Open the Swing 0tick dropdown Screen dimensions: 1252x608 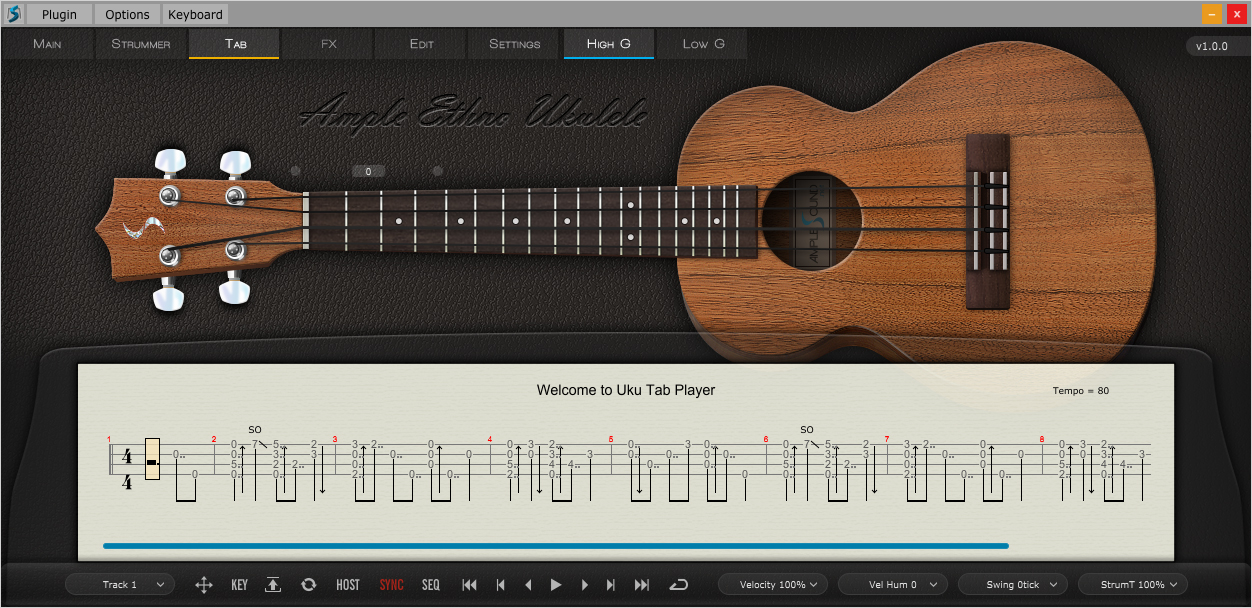pyautogui.click(x=1013, y=584)
